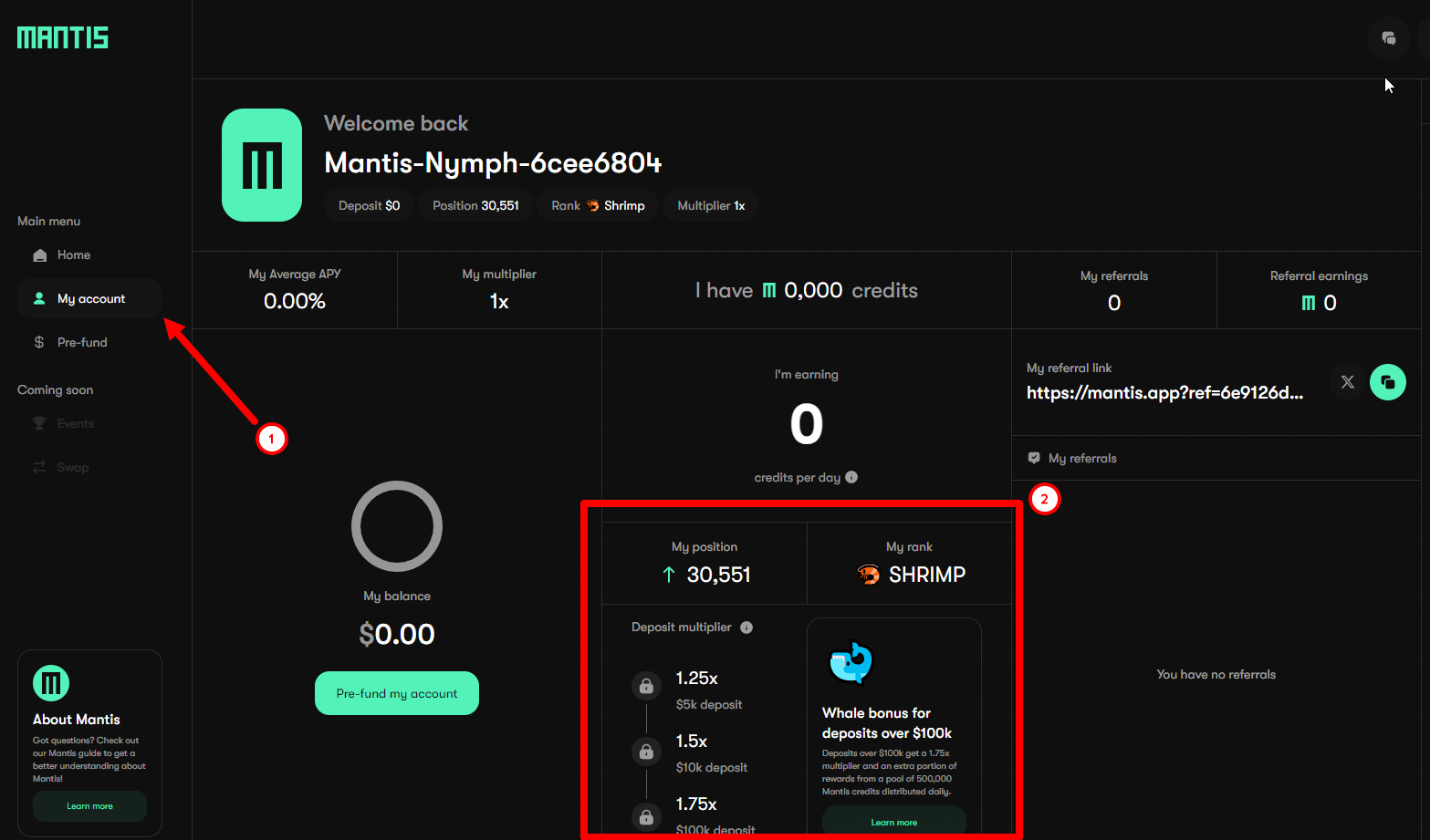
Task: Click the Pre-fund my account button
Action: coord(397,693)
